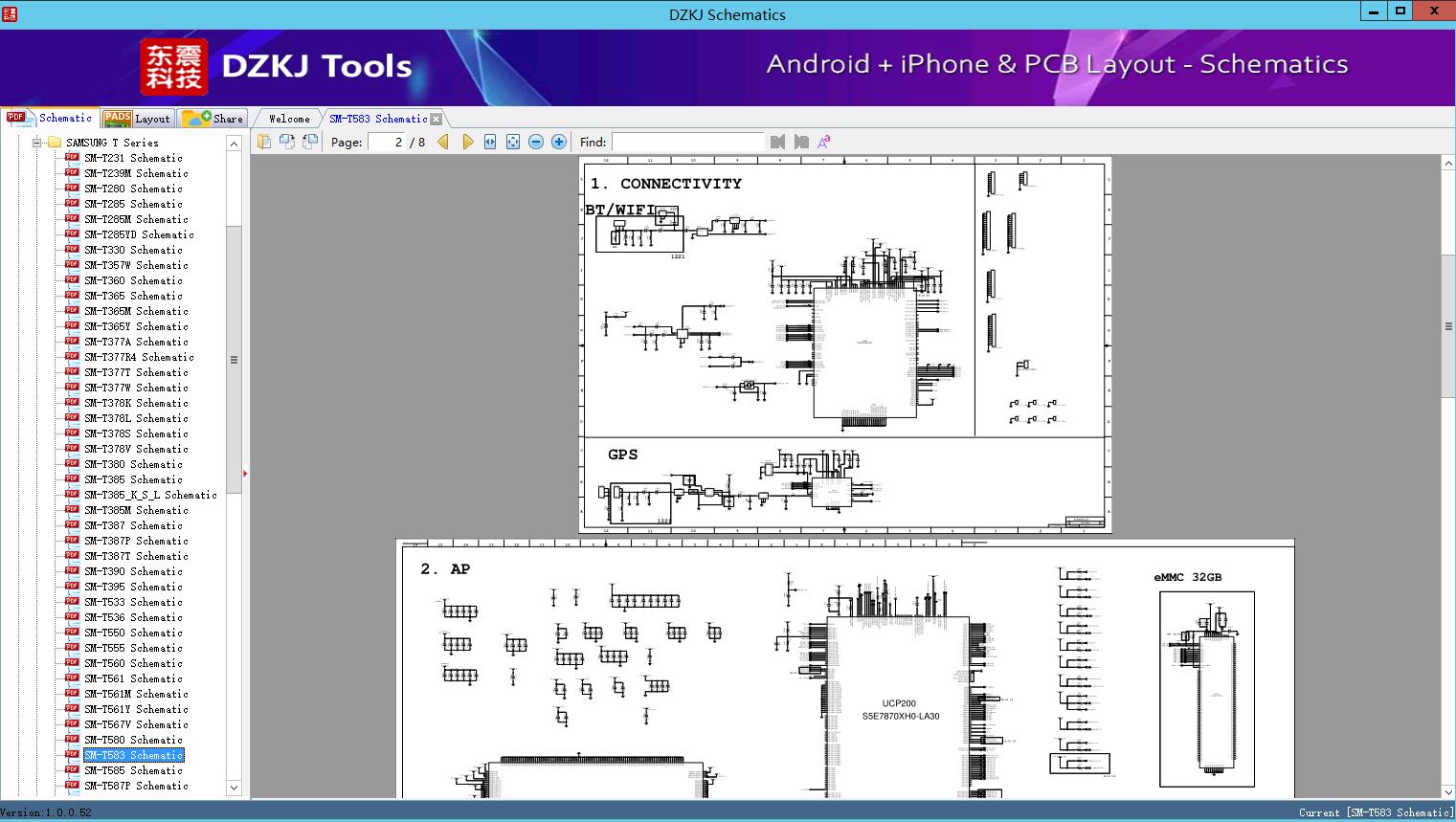Zoom out with the minus icon
Image resolution: width=1456 pixels, height=822 pixels.
point(536,142)
